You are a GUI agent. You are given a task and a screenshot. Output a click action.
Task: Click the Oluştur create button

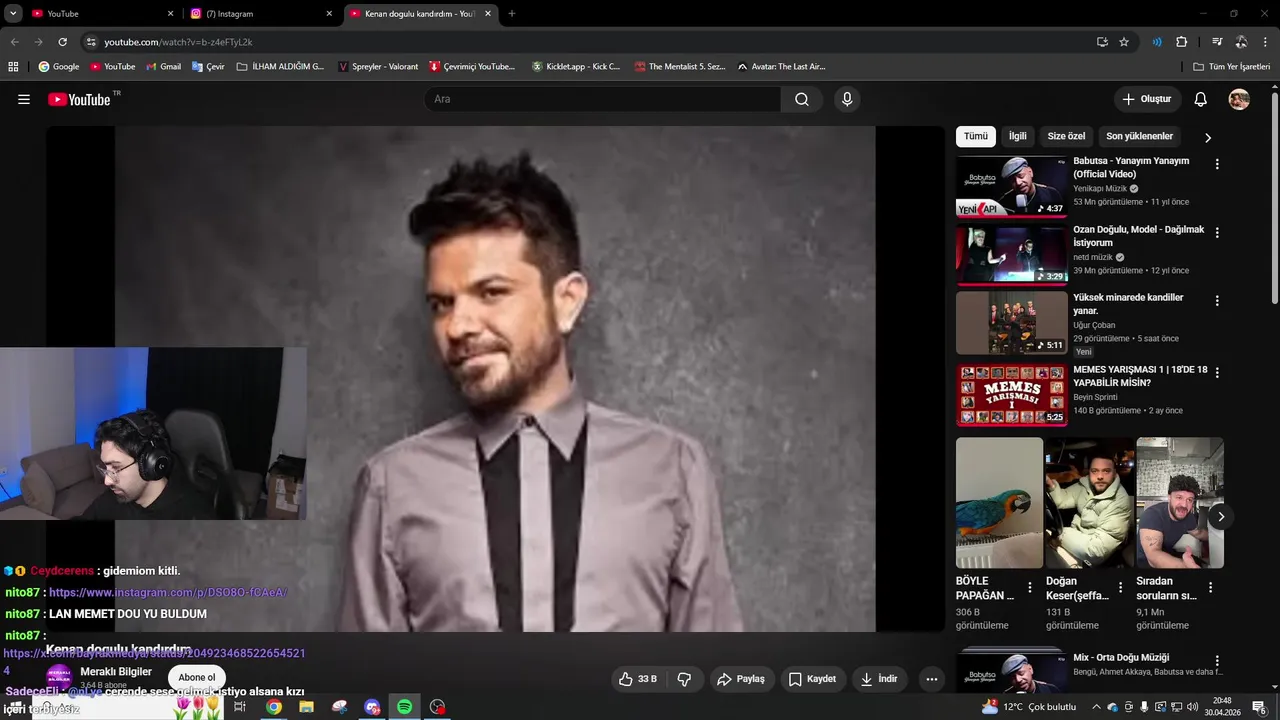click(1147, 99)
